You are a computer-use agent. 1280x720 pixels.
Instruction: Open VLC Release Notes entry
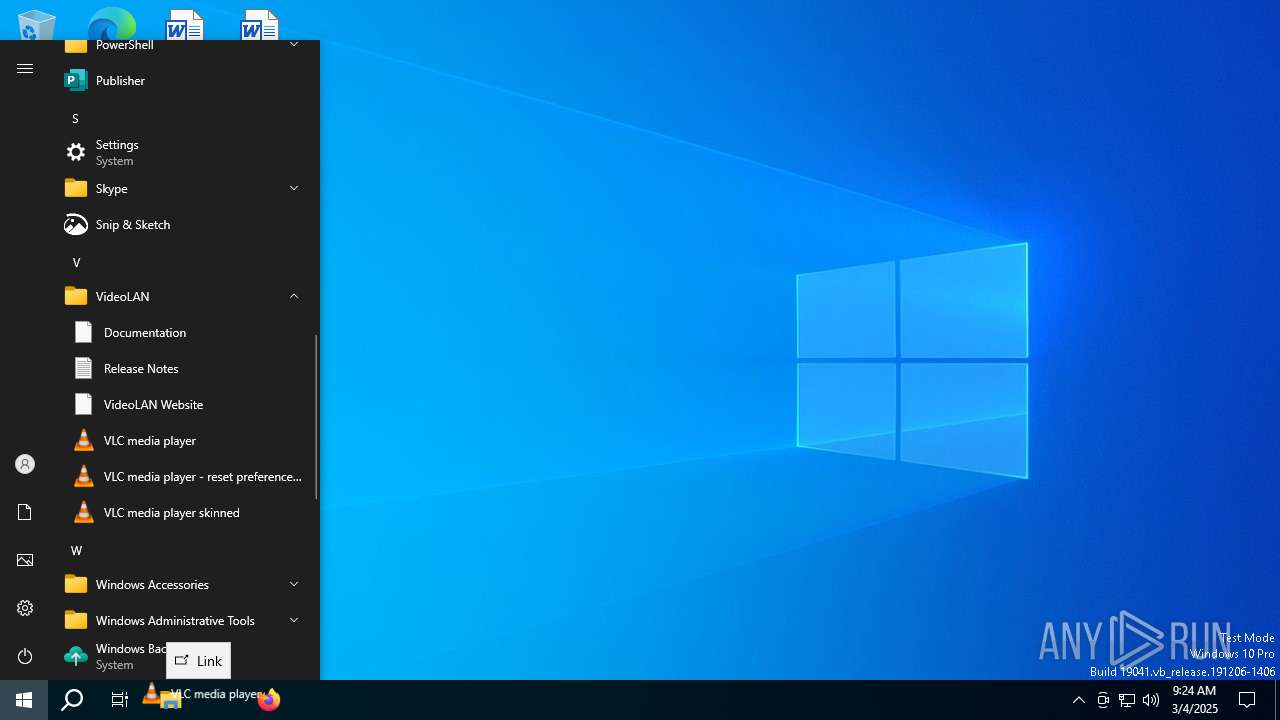pos(184,368)
